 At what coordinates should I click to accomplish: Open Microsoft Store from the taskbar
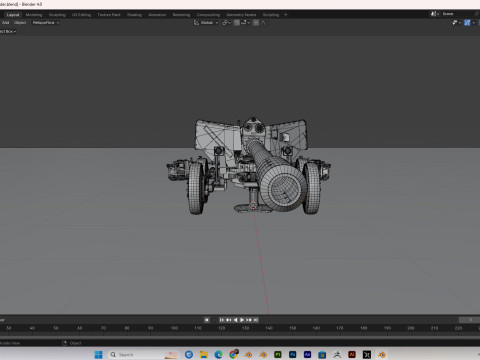[x=322, y=354]
